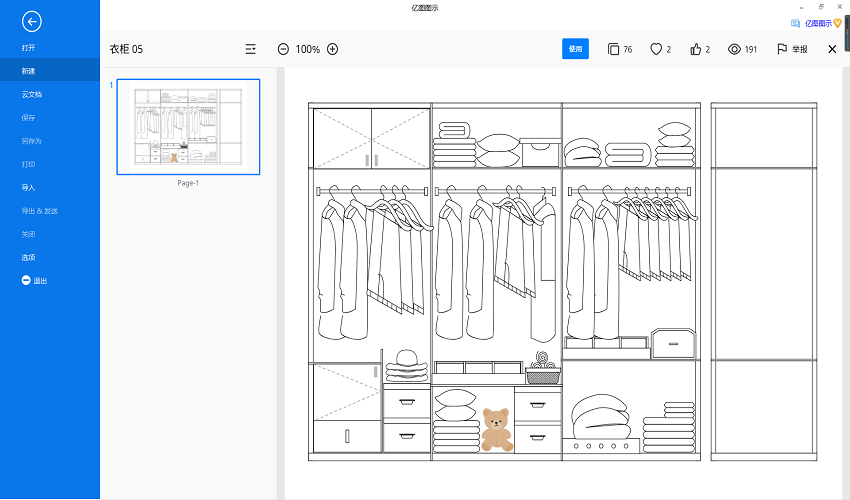
Task: Open 云文档 cloud documents
Action: 32,95
